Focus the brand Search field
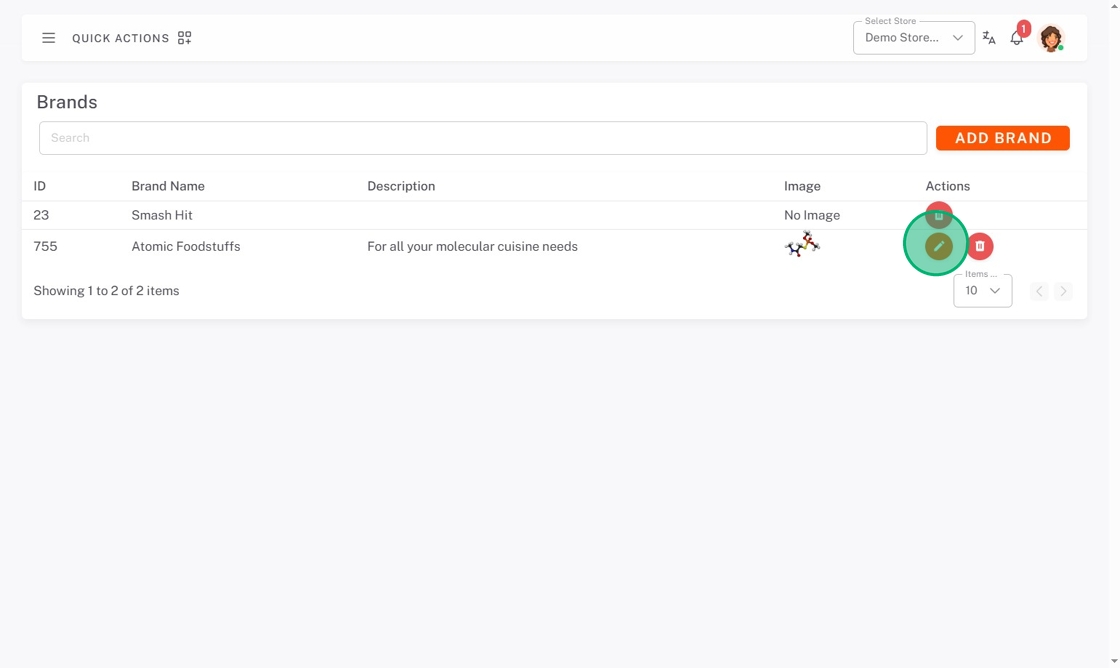The image size is (1120, 668). (482, 138)
